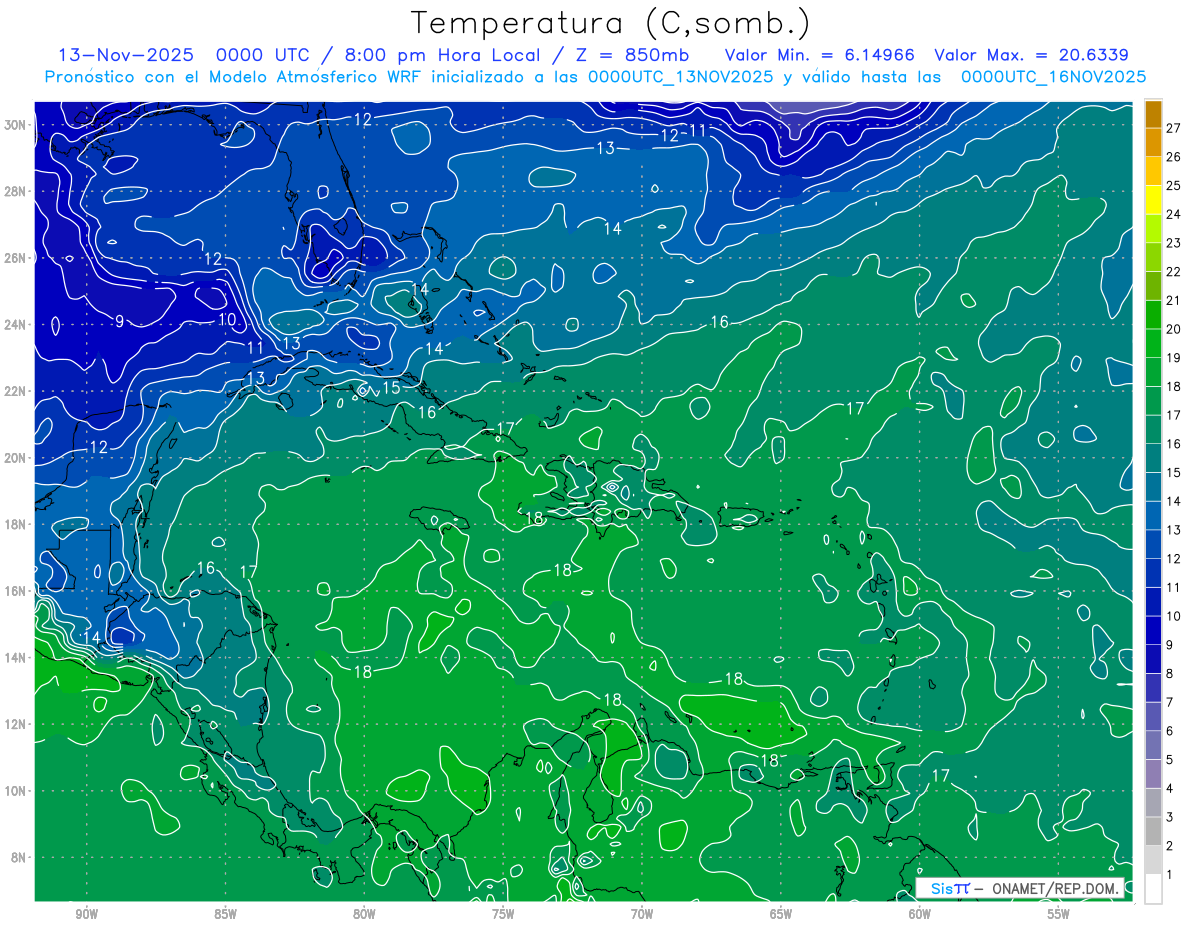Pick the green swatch between 20 and 21
The width and height of the screenshot is (1200, 927).
tap(1153, 315)
